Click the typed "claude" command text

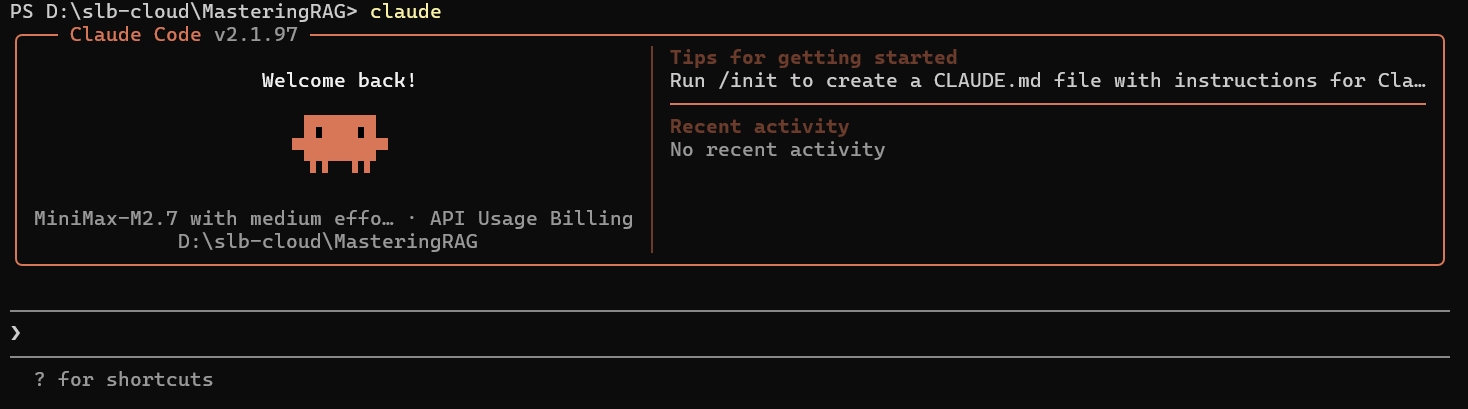405,12
